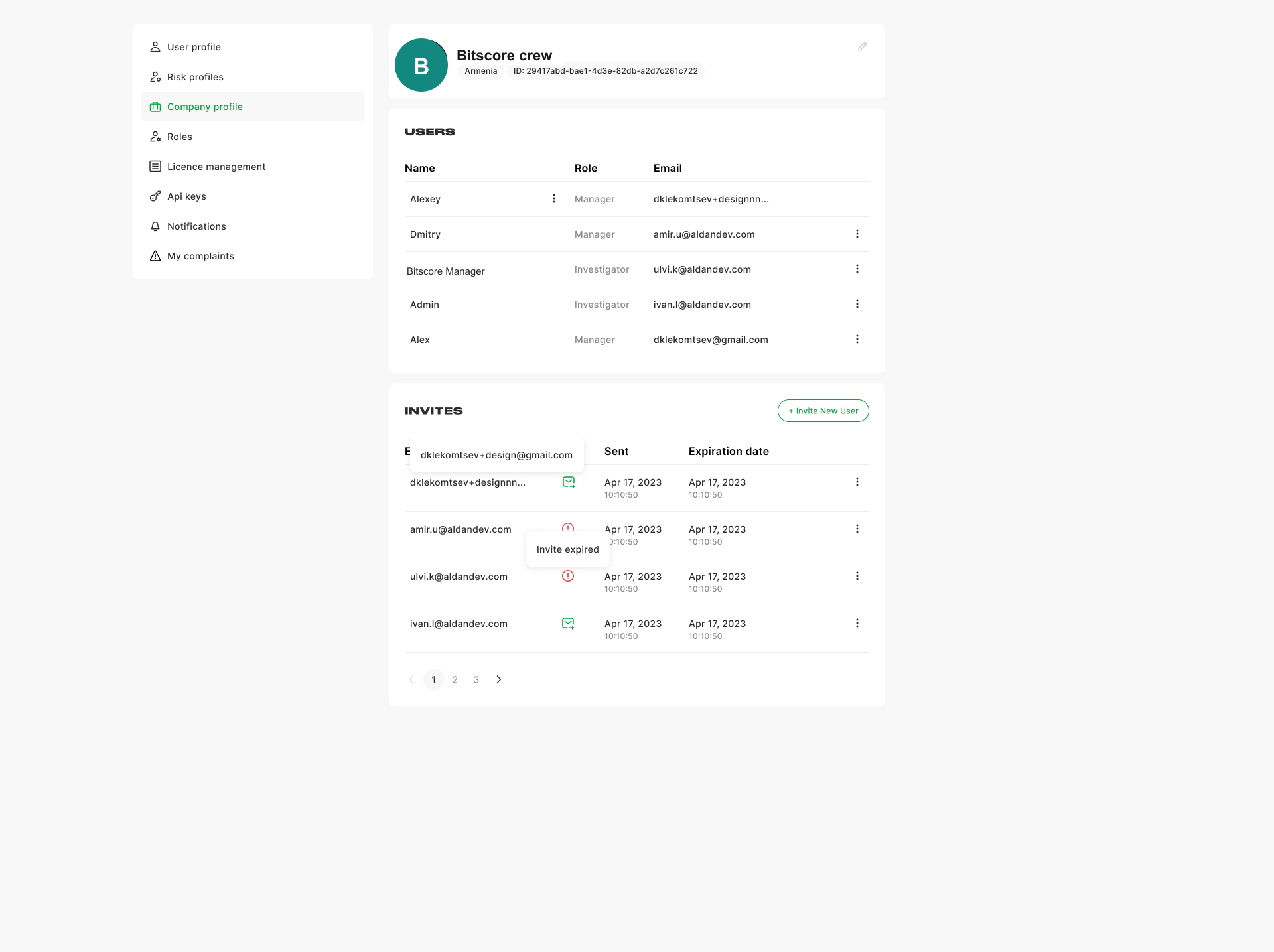This screenshot has height=952, width=1274.
Task: Open Risk profiles section
Action: [253, 77]
